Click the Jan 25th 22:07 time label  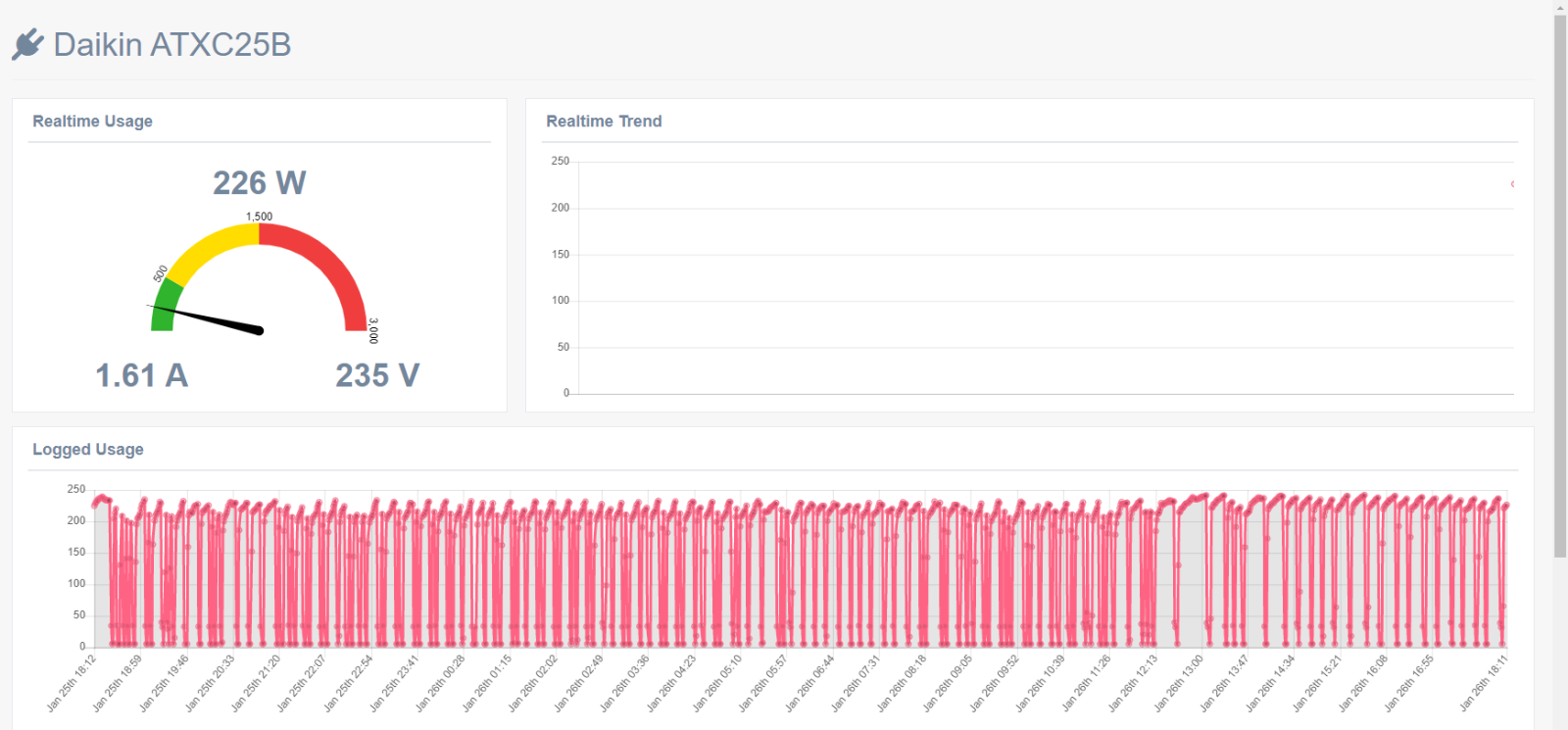pos(302,683)
